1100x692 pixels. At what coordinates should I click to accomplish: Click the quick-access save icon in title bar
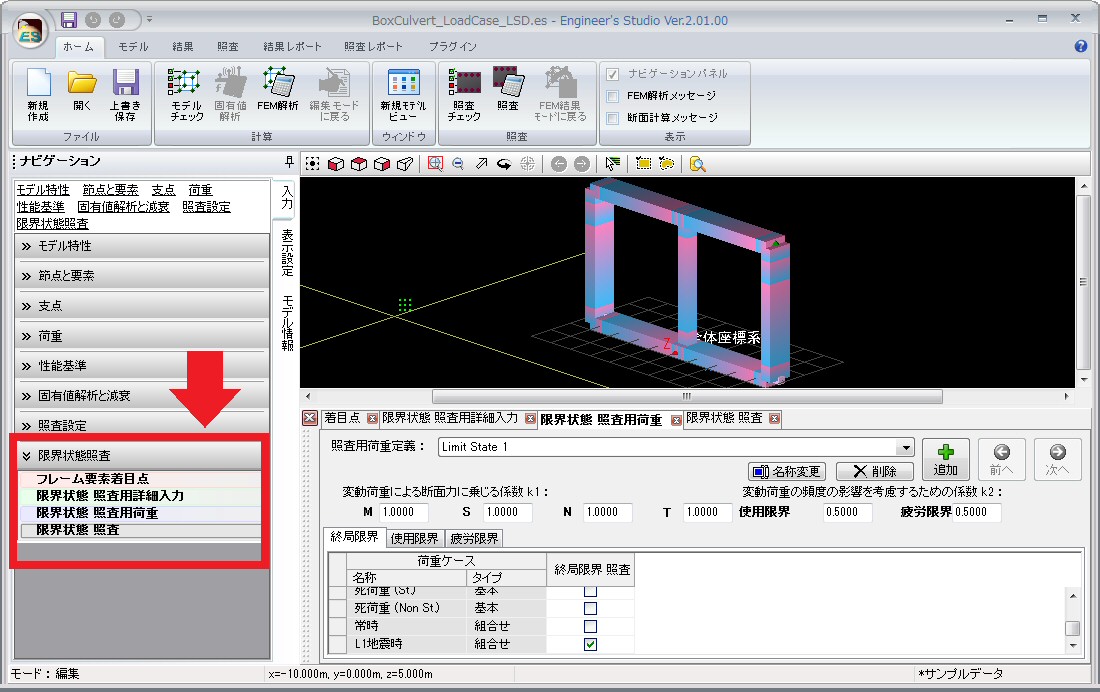point(68,20)
